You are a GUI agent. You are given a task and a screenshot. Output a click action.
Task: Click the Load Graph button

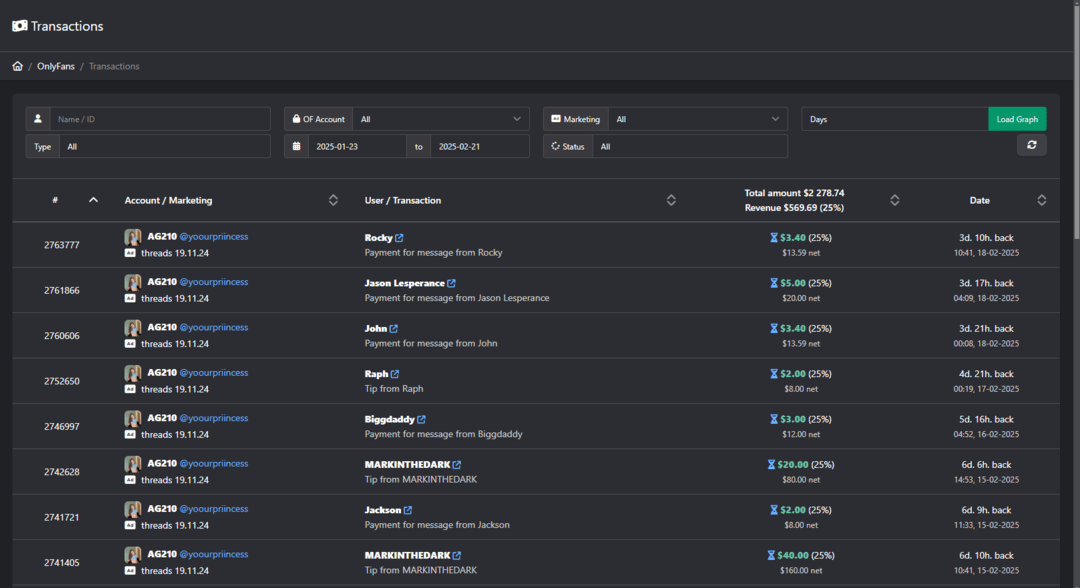(1017, 119)
